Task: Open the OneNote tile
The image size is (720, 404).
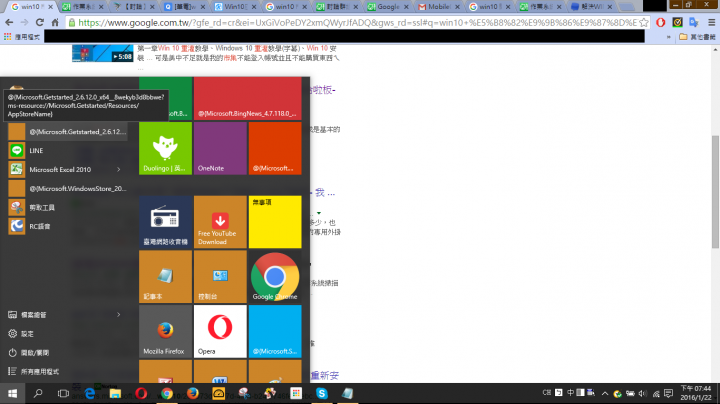Action: (220, 148)
